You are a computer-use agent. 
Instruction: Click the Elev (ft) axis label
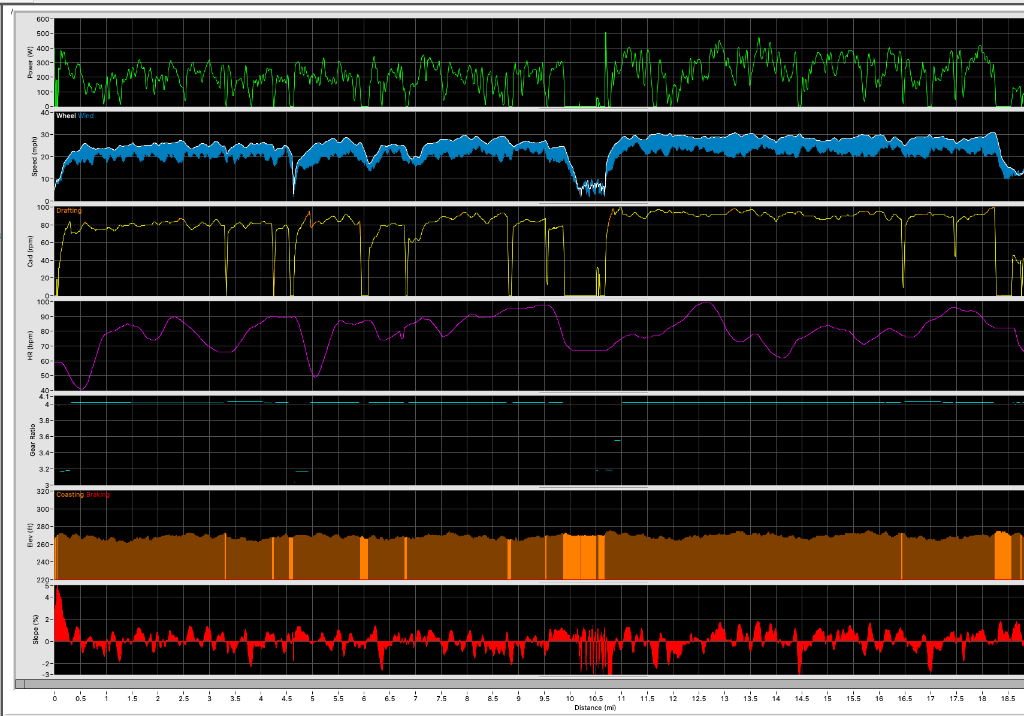(31, 535)
